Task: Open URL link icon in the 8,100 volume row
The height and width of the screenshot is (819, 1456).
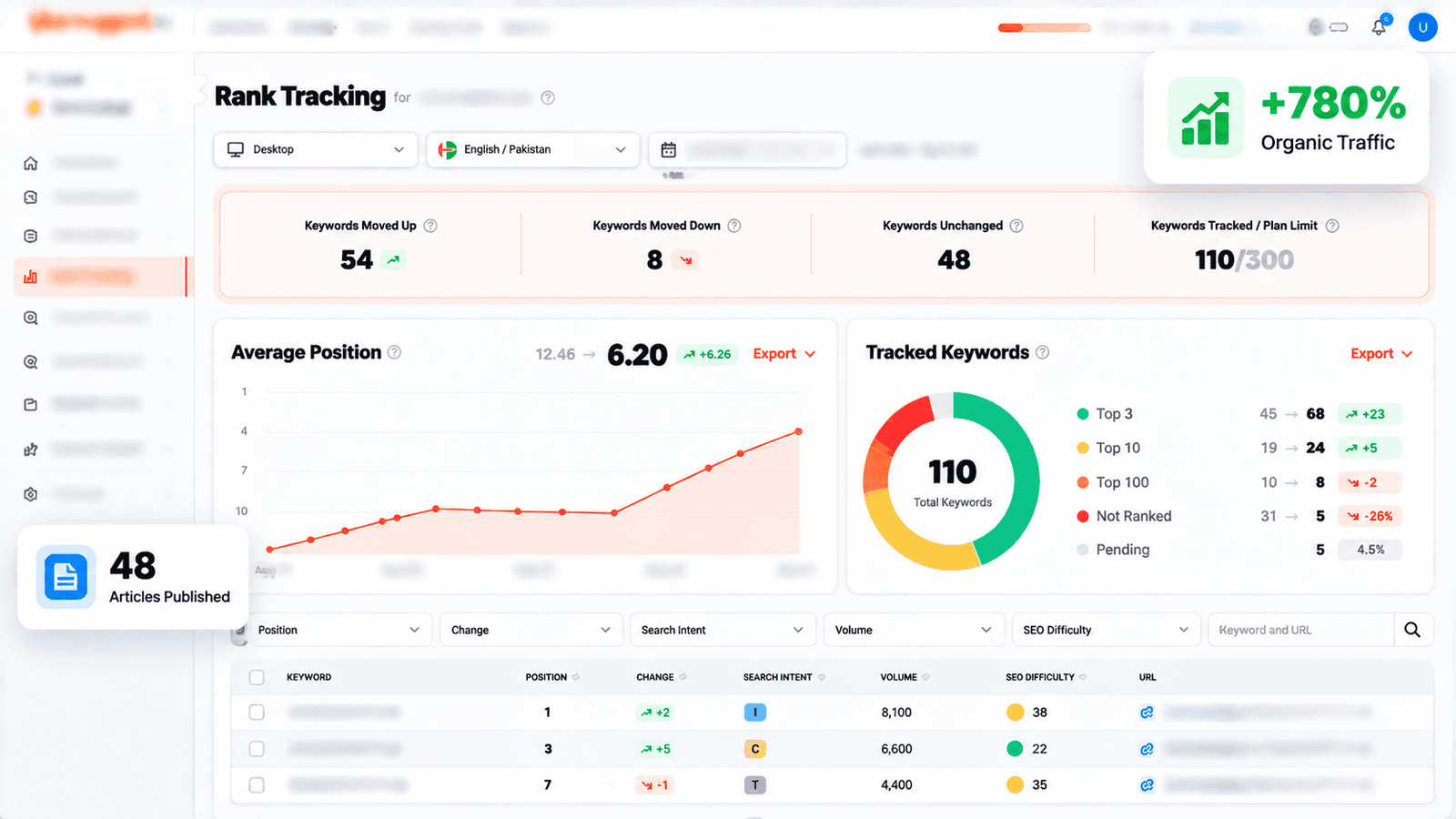Action: click(x=1147, y=713)
